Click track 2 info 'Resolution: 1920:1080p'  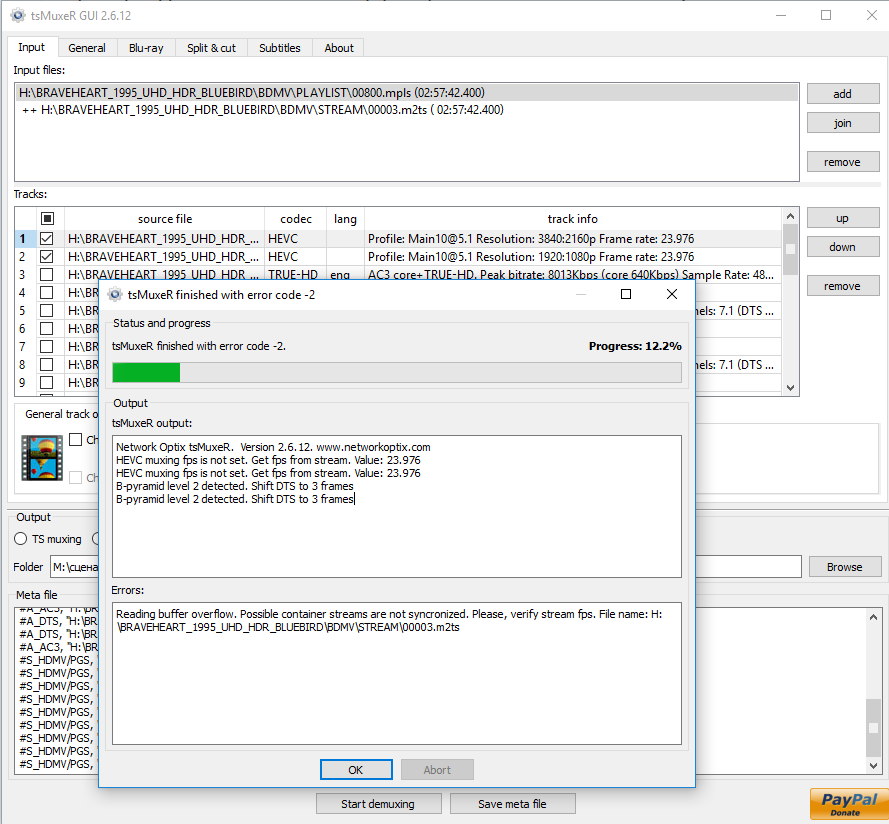pos(536,257)
